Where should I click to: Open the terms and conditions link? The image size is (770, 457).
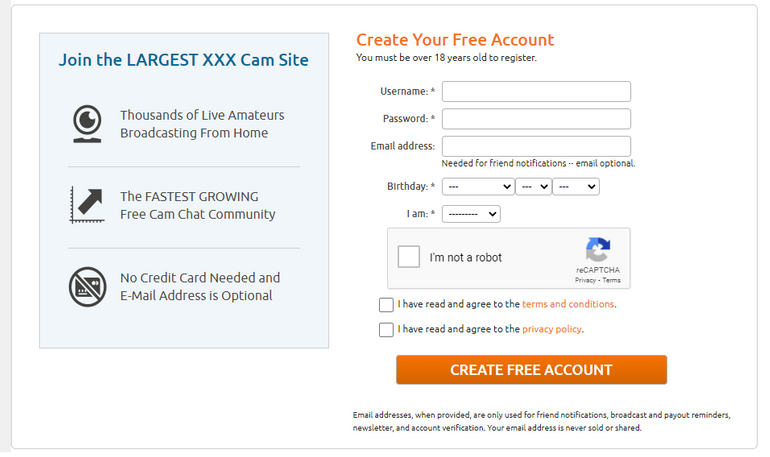point(568,304)
